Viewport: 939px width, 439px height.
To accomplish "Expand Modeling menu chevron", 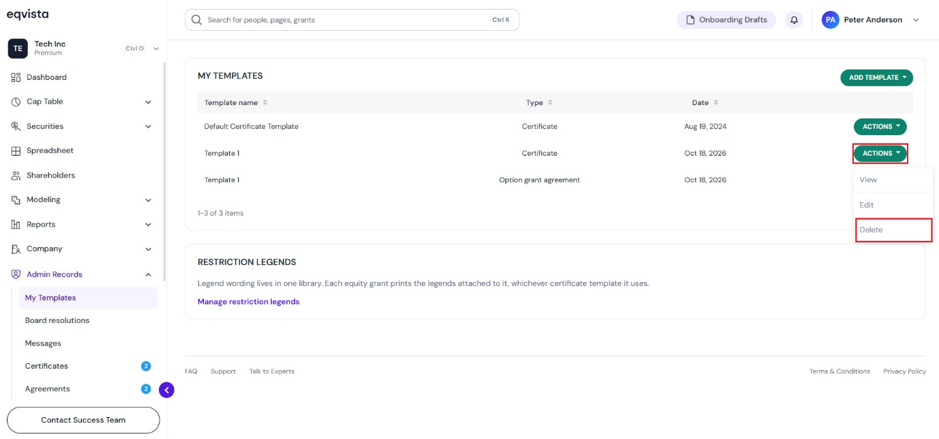I will pos(149,200).
